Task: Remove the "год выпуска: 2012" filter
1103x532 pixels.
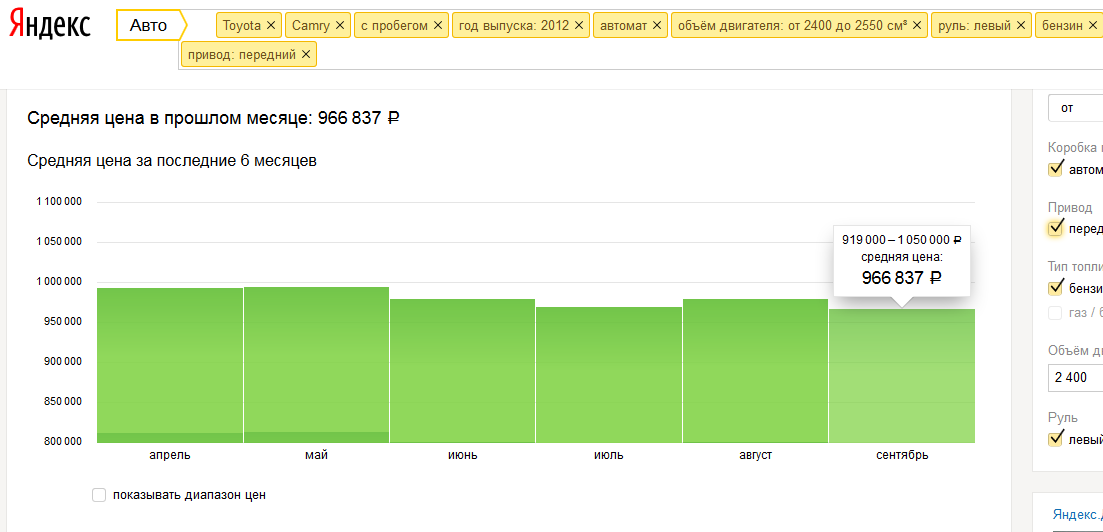Action: tap(579, 25)
